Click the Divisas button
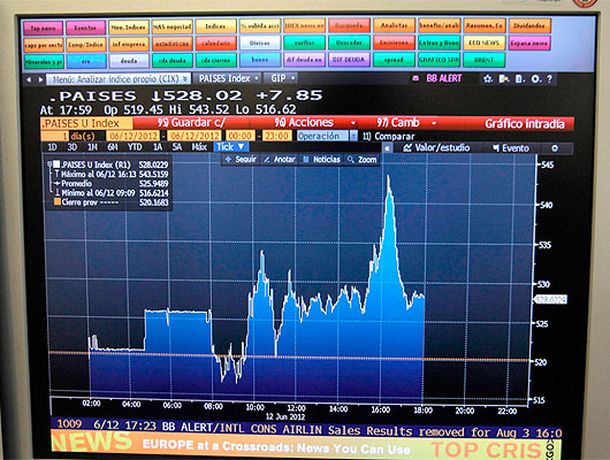 pos(260,43)
